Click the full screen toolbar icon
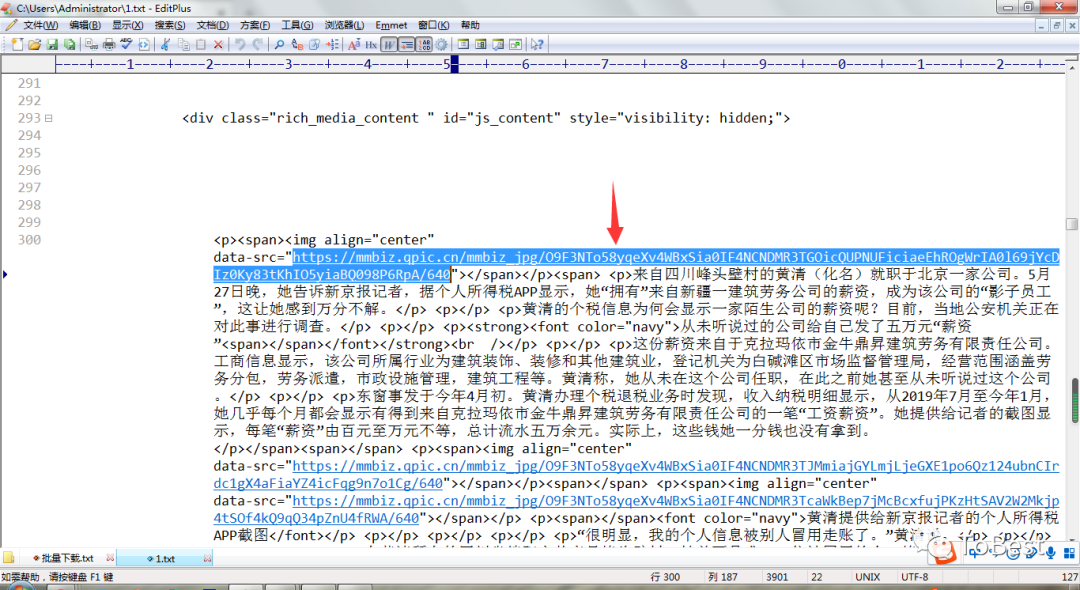Viewport: 1080px width, 590px height. (515, 45)
